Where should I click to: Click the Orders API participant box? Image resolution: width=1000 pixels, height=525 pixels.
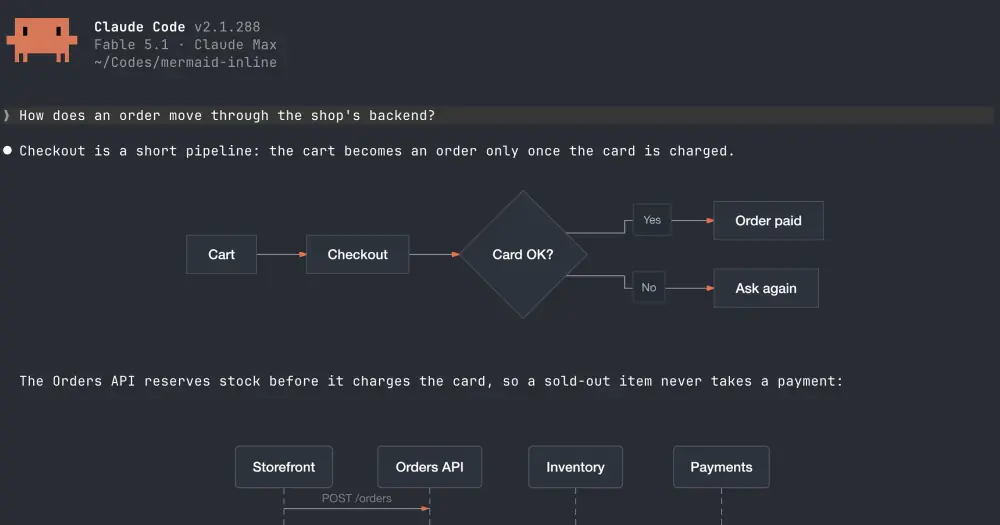tap(429, 467)
